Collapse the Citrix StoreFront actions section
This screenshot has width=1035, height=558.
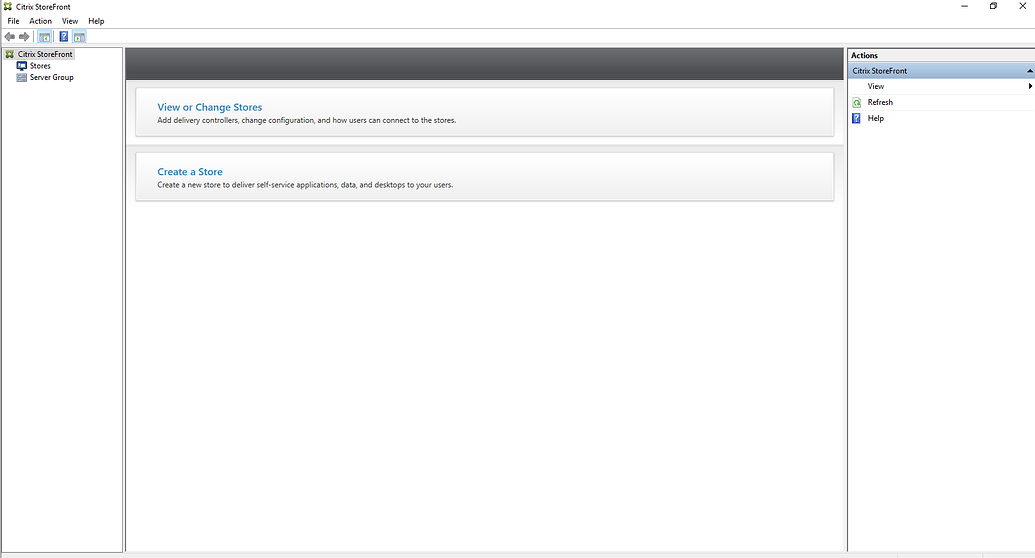coord(1029,71)
